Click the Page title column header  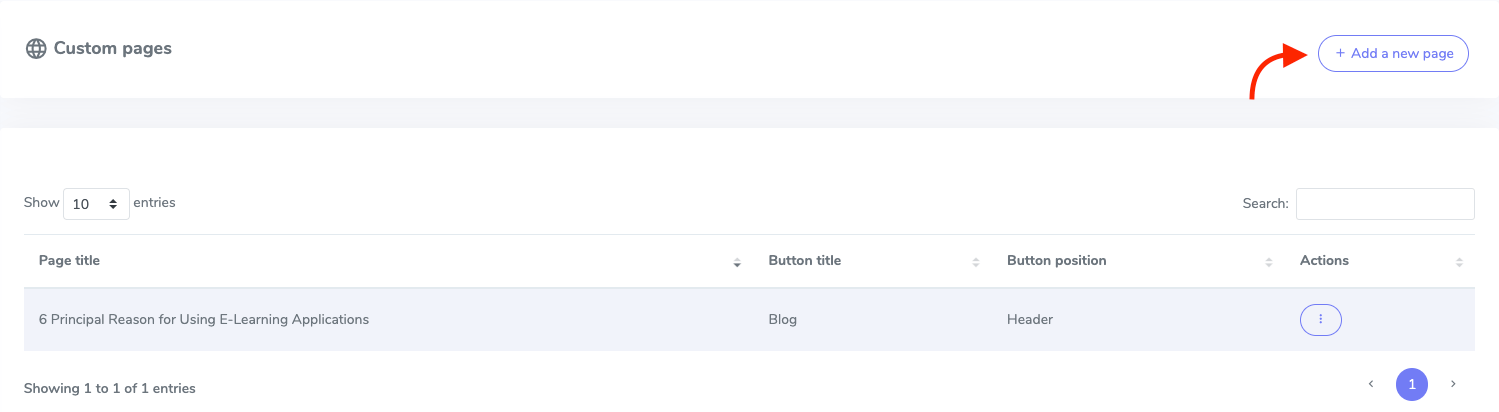[x=70, y=261]
